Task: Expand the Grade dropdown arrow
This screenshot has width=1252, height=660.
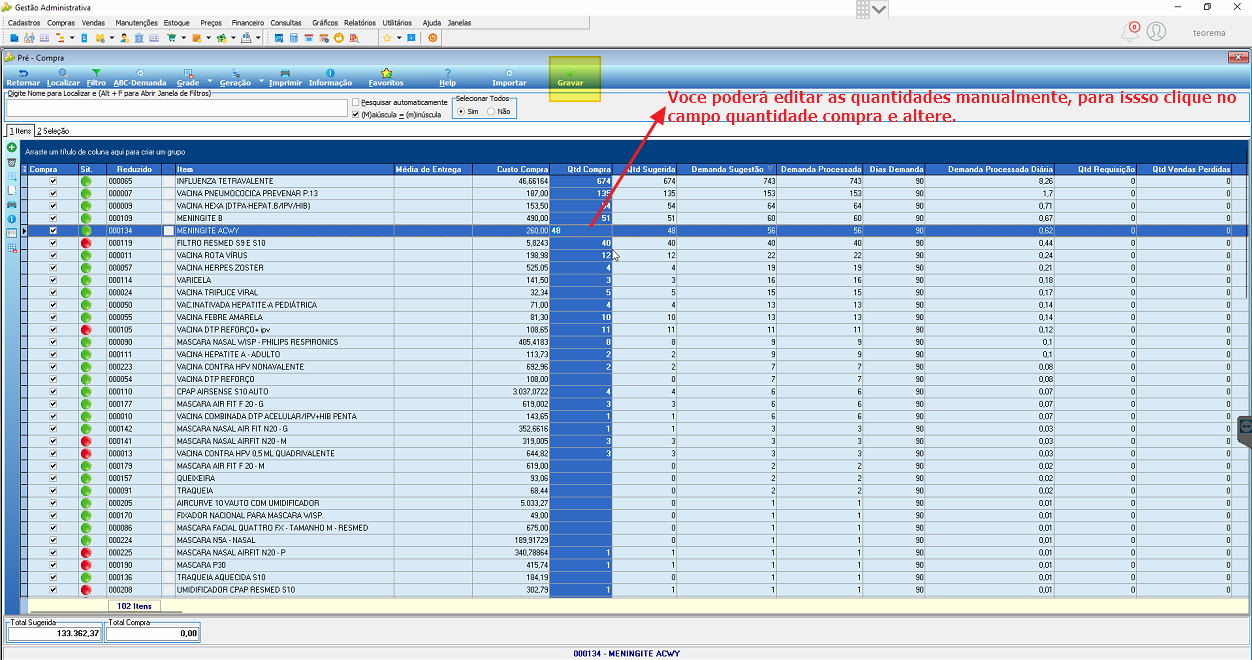Action: (x=209, y=80)
